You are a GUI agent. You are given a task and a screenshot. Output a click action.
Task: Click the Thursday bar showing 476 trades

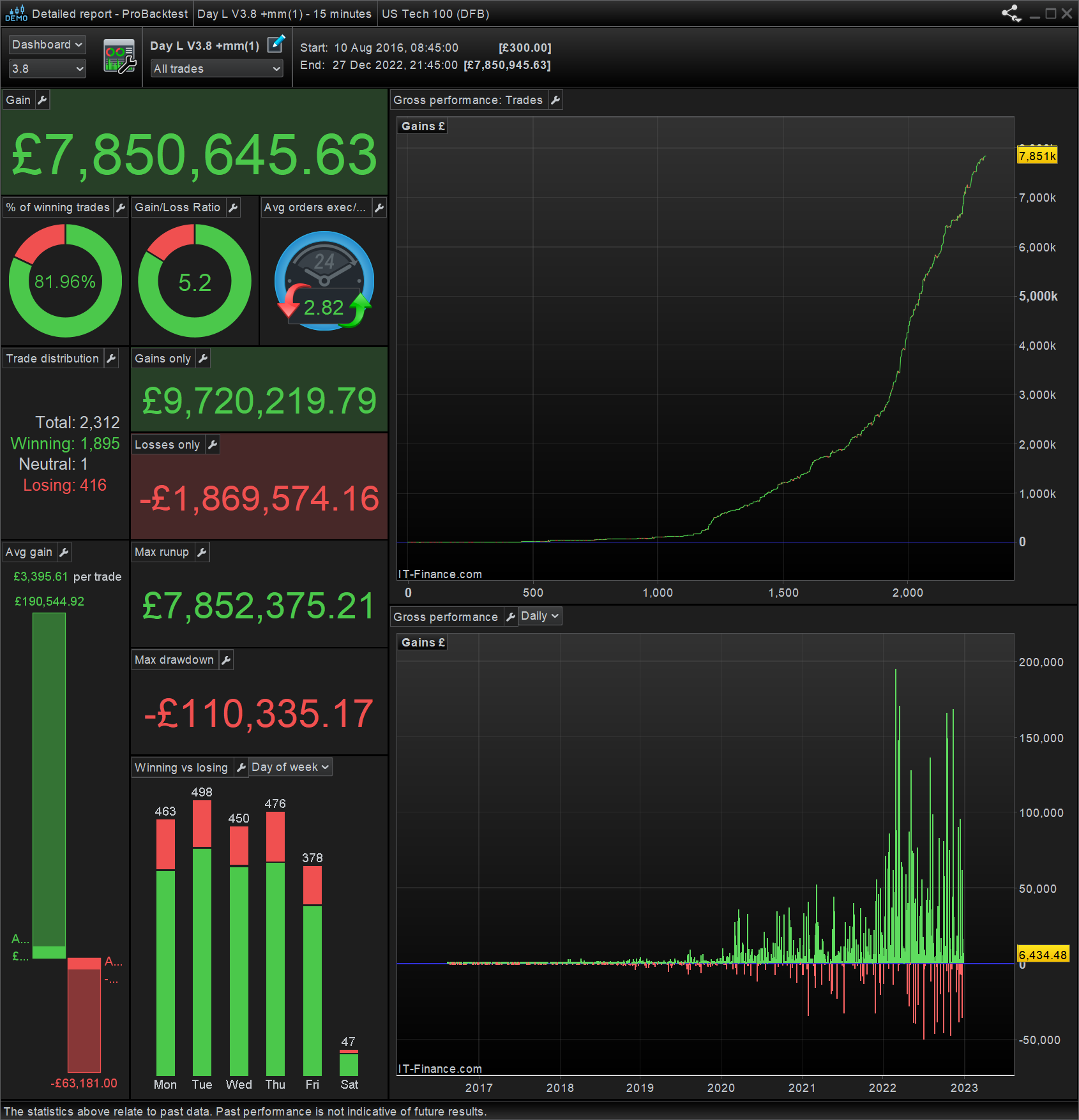coord(275,944)
